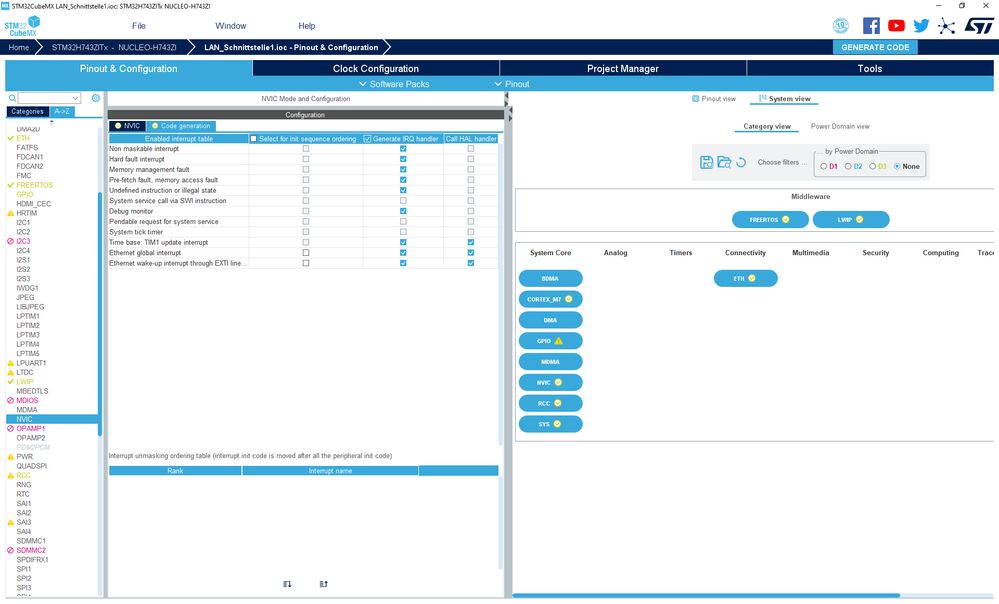Open the LWIP middleware chip
The height and width of the screenshot is (604, 999).
coord(851,220)
